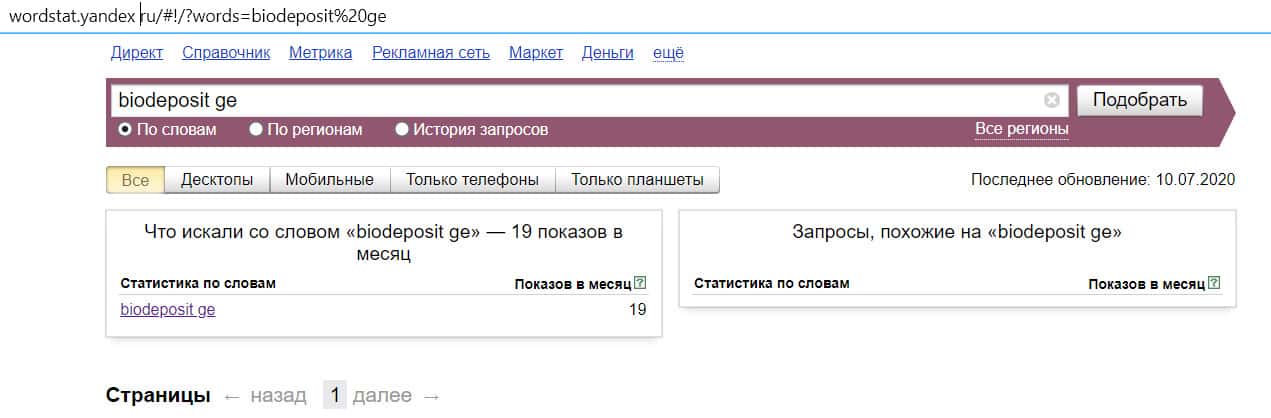
Task: Select the "Только планшеты" tab
Action: pyautogui.click(x=637, y=180)
